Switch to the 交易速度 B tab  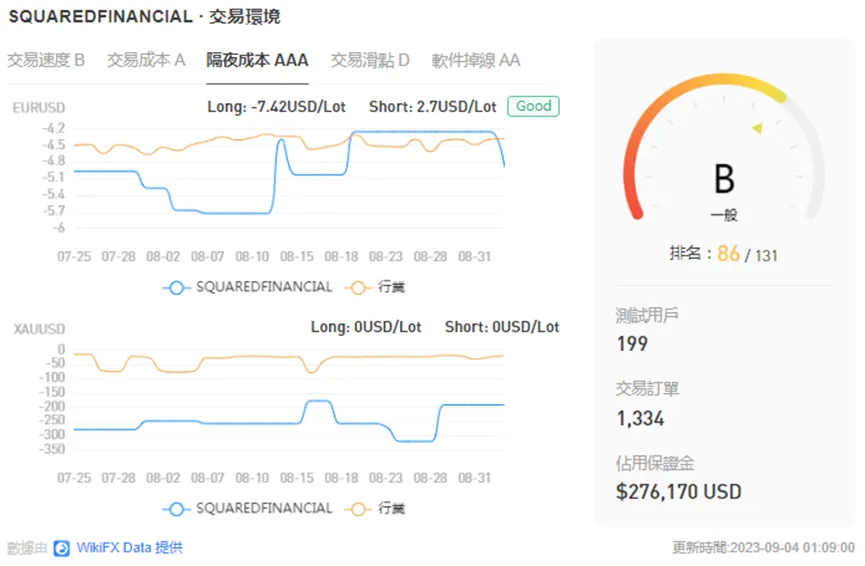click(46, 60)
